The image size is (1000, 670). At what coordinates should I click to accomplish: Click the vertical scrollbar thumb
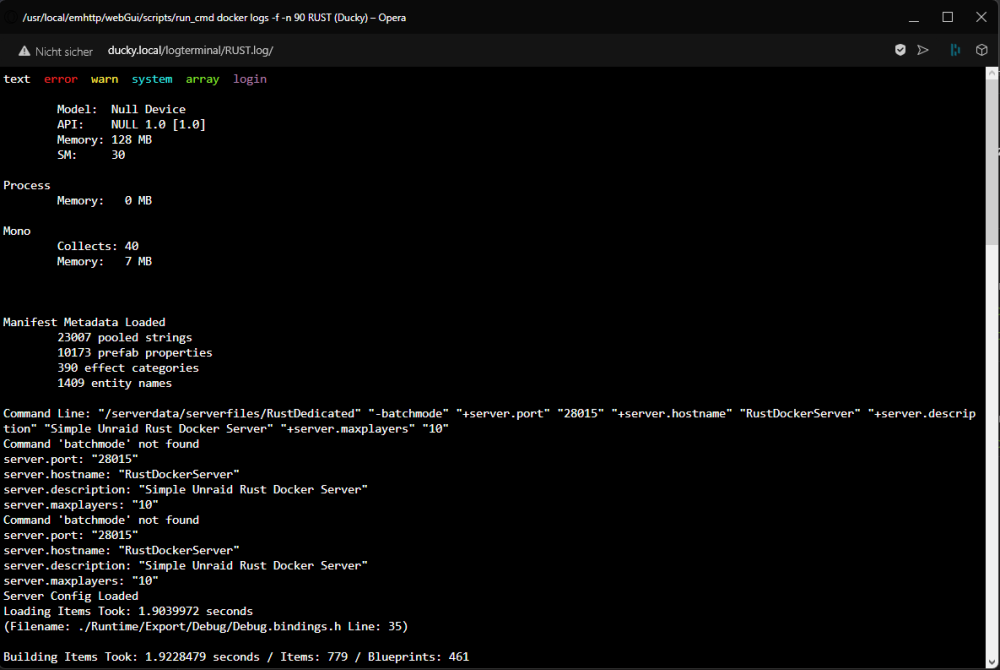(x=992, y=162)
